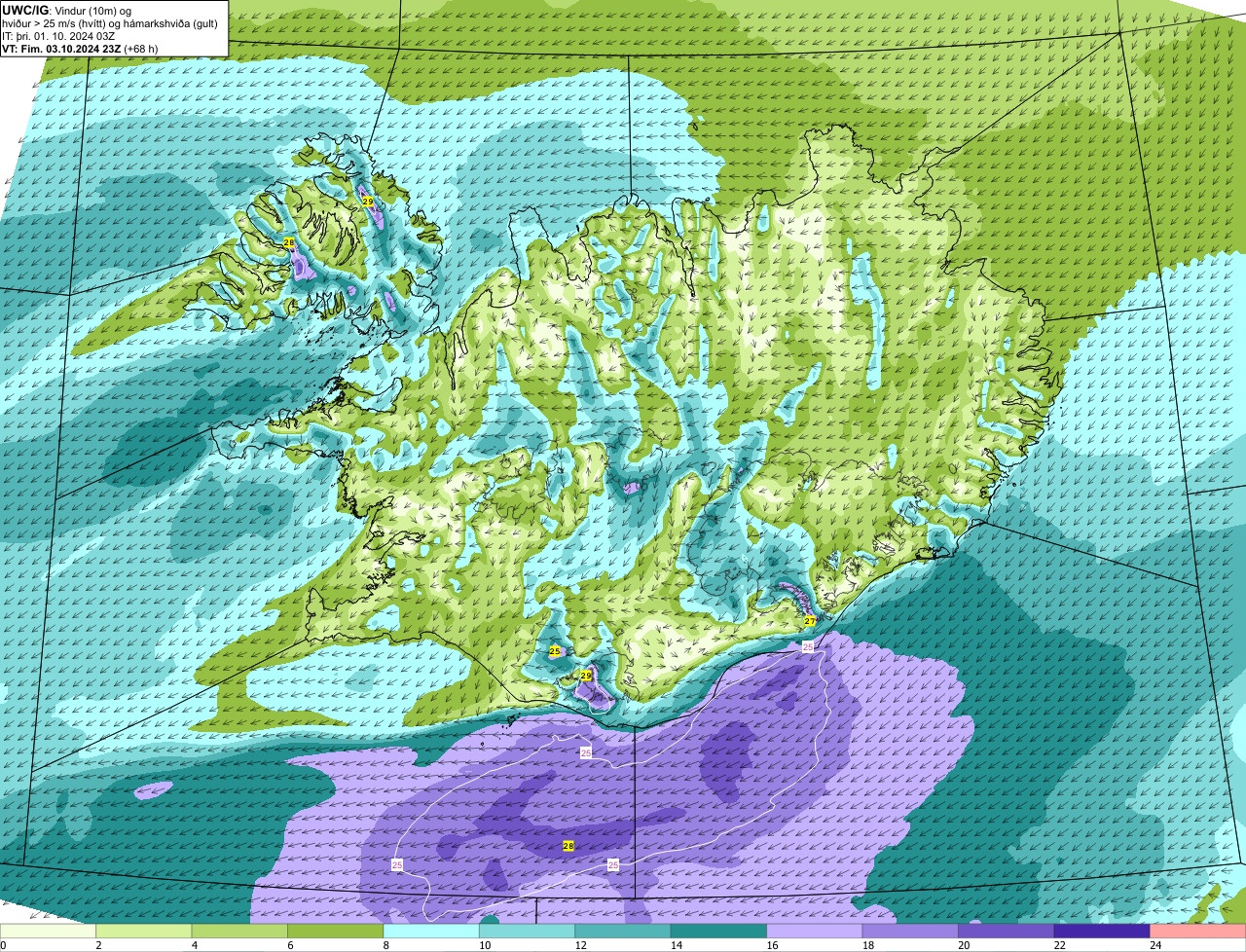This screenshot has width=1246, height=952.
Task: Click the 14–16 m/s dark teal swatch
Action: coord(719,932)
